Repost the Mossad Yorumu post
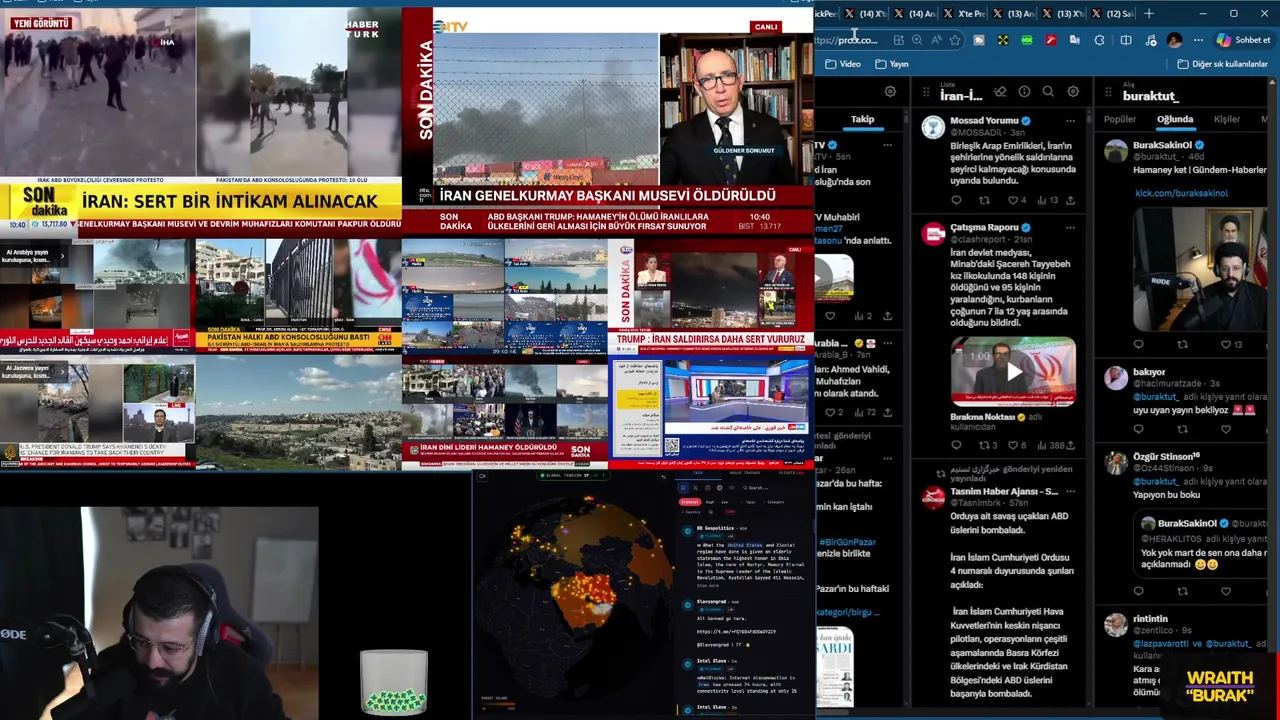This screenshot has width=1280, height=720. [984, 200]
